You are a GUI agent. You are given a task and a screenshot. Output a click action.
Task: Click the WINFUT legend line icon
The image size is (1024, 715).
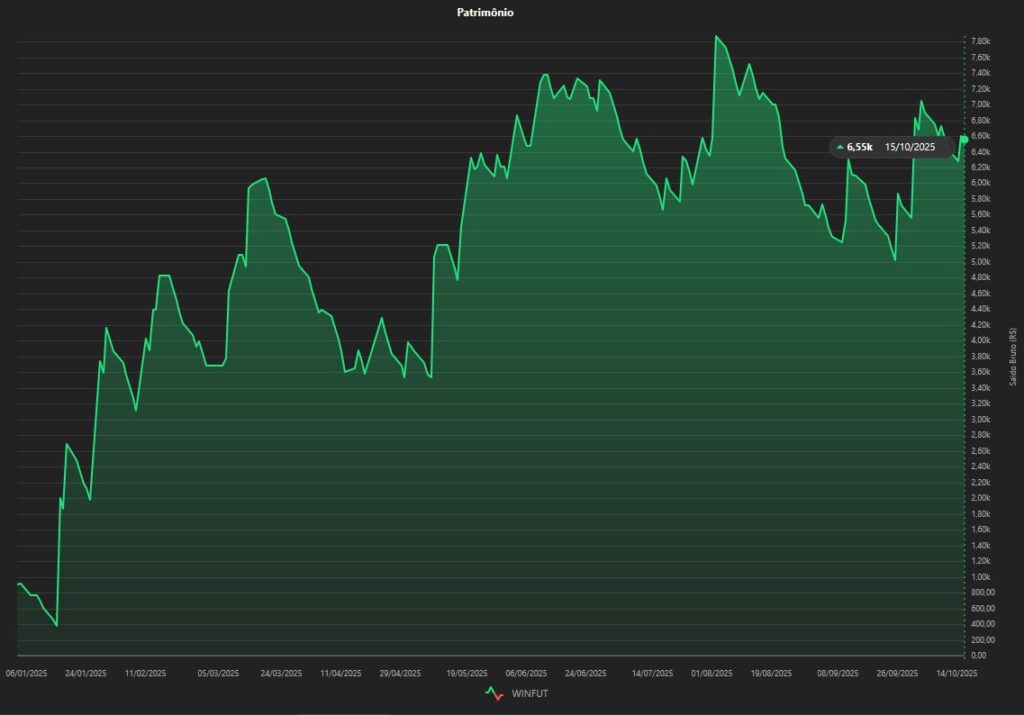[x=495, y=693]
